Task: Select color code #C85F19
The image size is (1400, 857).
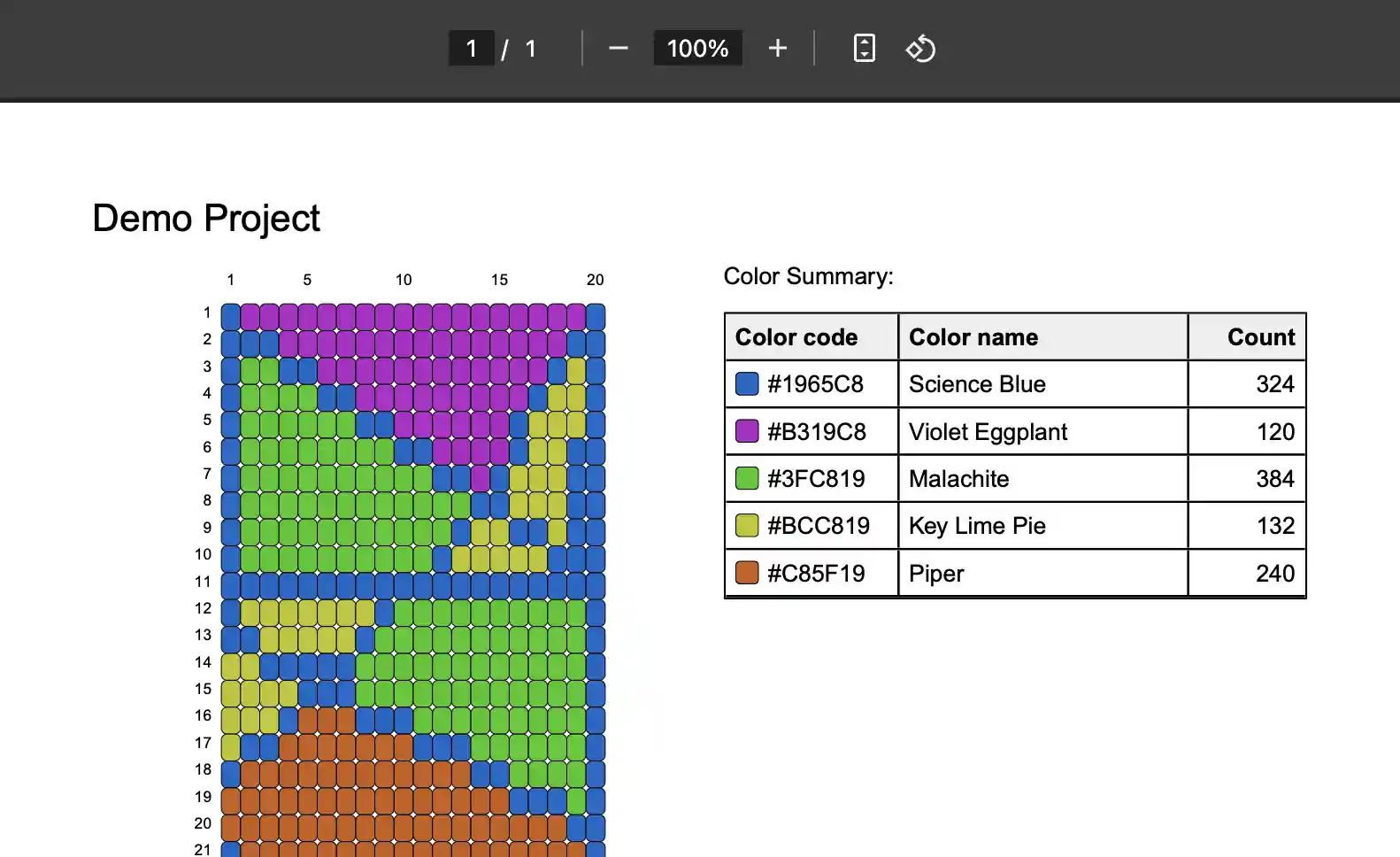Action: tap(816, 574)
